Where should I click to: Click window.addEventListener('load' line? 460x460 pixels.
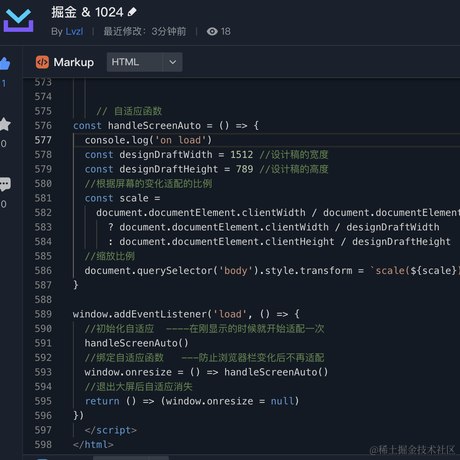(186, 314)
